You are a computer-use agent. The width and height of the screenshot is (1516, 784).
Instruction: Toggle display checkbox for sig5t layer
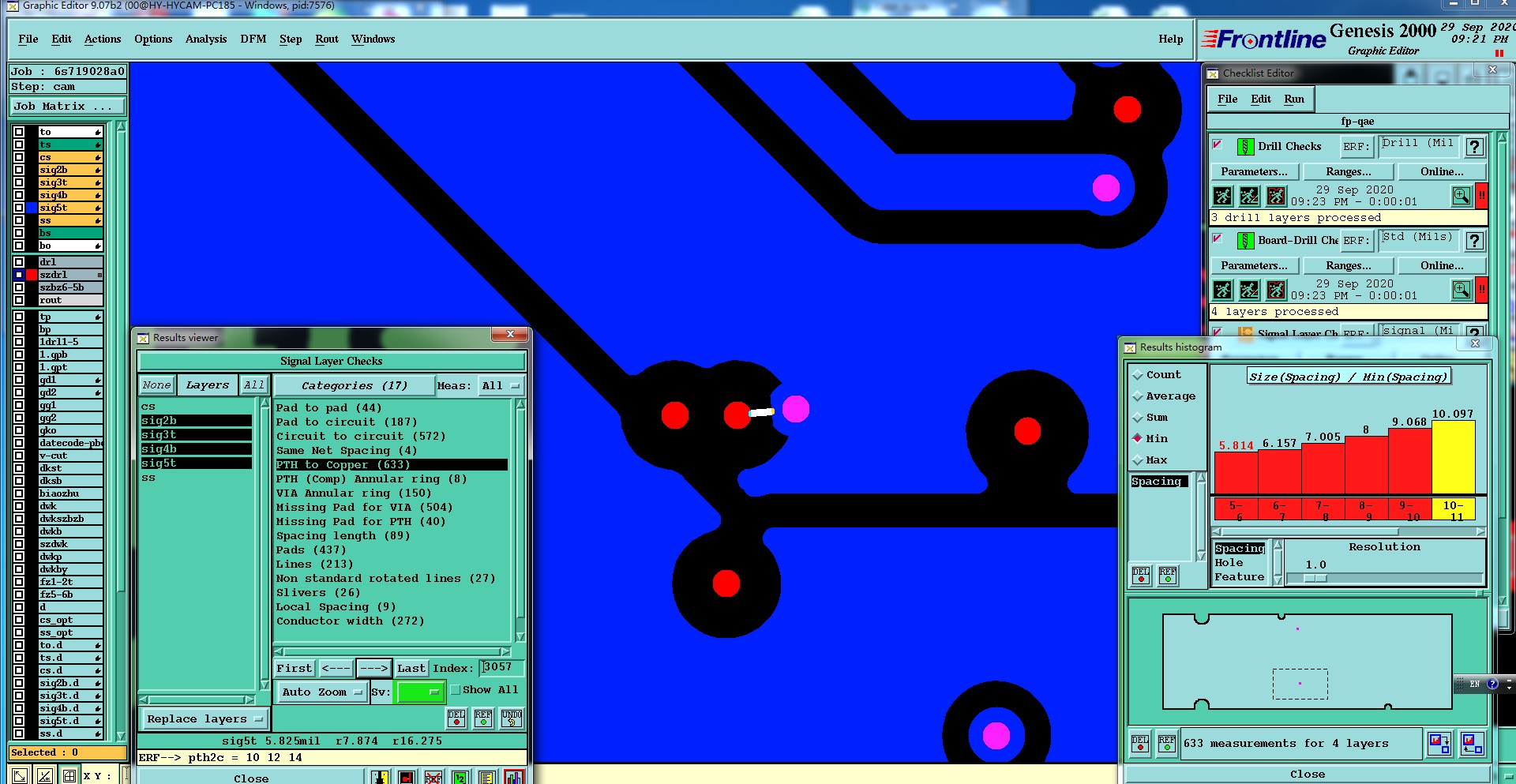click(x=19, y=208)
